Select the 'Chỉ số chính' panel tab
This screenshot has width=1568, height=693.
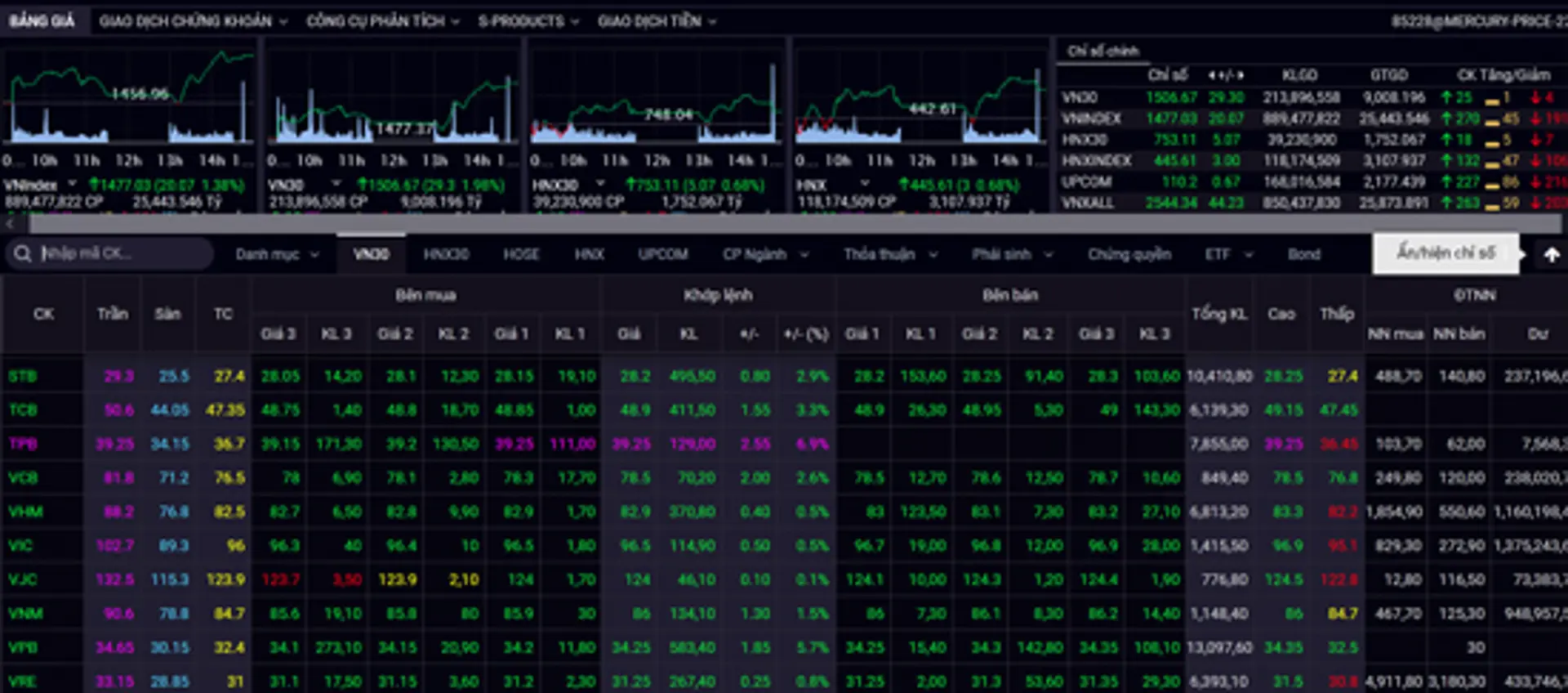click(1102, 51)
